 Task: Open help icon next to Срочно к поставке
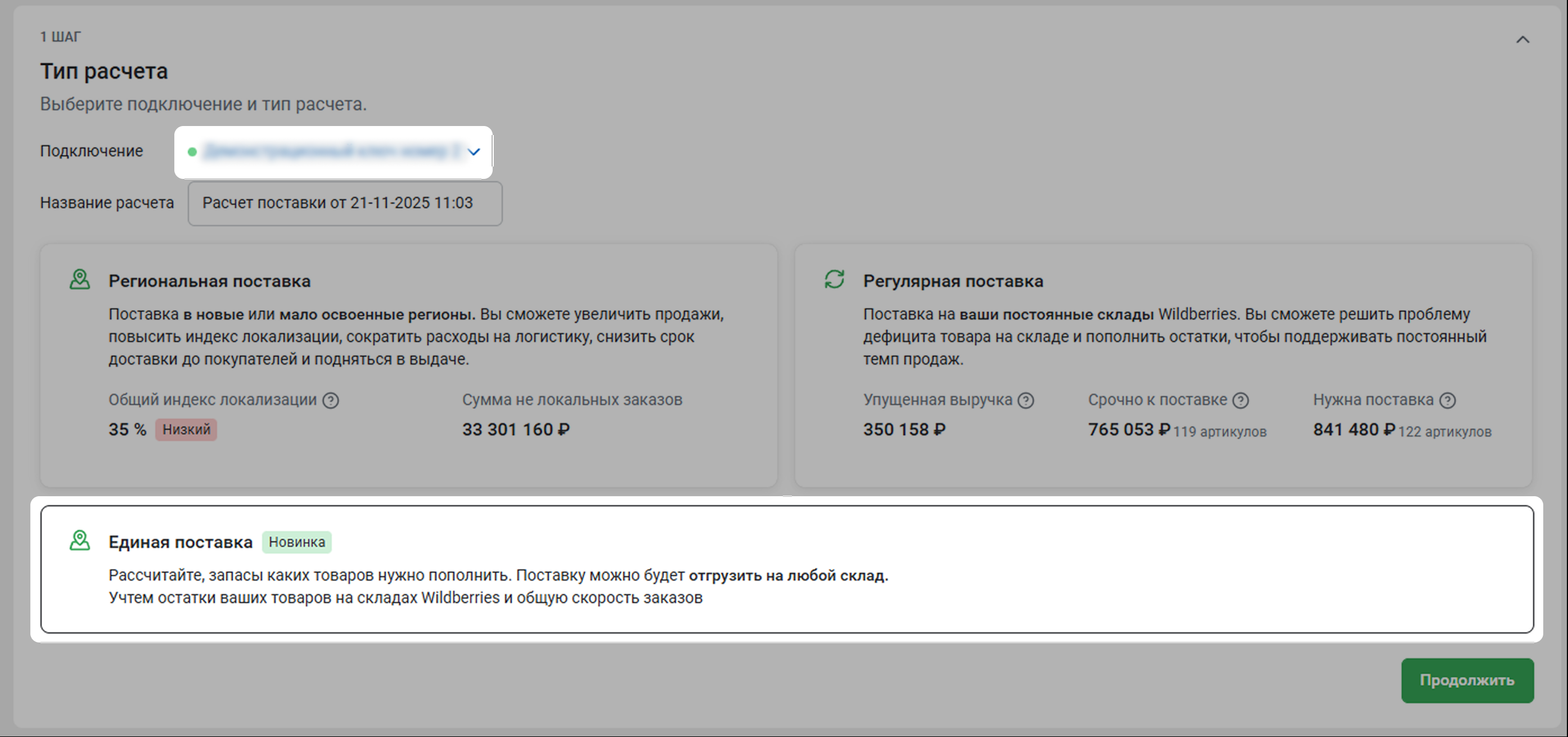point(1241,400)
